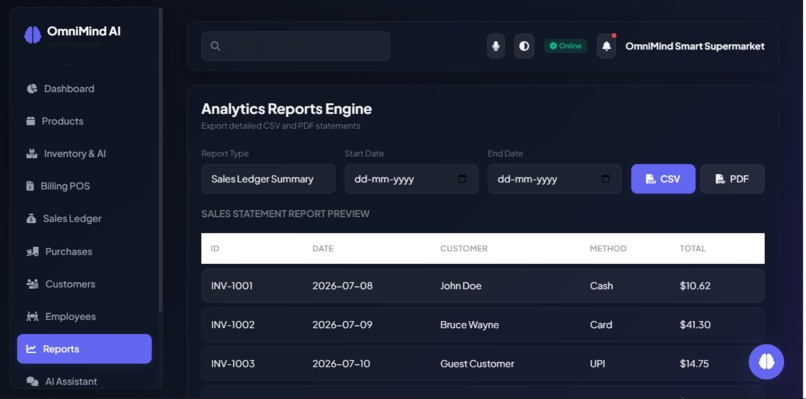This screenshot has width=806, height=399.
Task: Export report with PDF button
Action: 732,179
